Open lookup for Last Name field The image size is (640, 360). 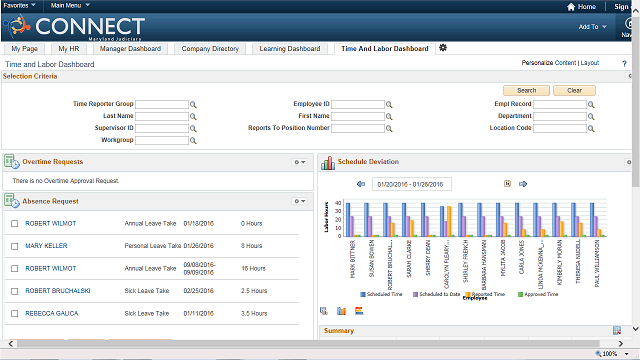(193, 117)
